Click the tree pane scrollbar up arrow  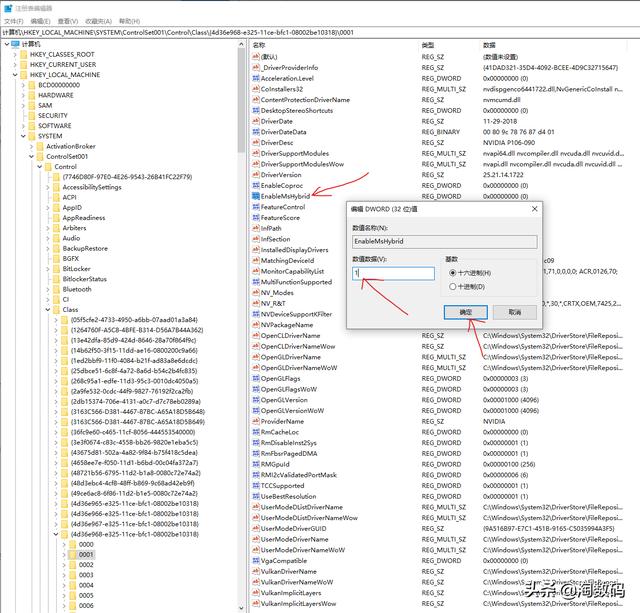241,44
